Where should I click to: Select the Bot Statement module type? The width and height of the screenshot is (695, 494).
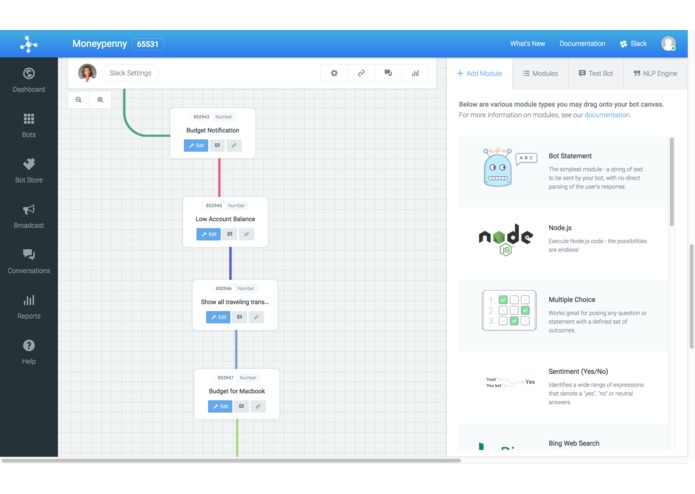tap(563, 172)
